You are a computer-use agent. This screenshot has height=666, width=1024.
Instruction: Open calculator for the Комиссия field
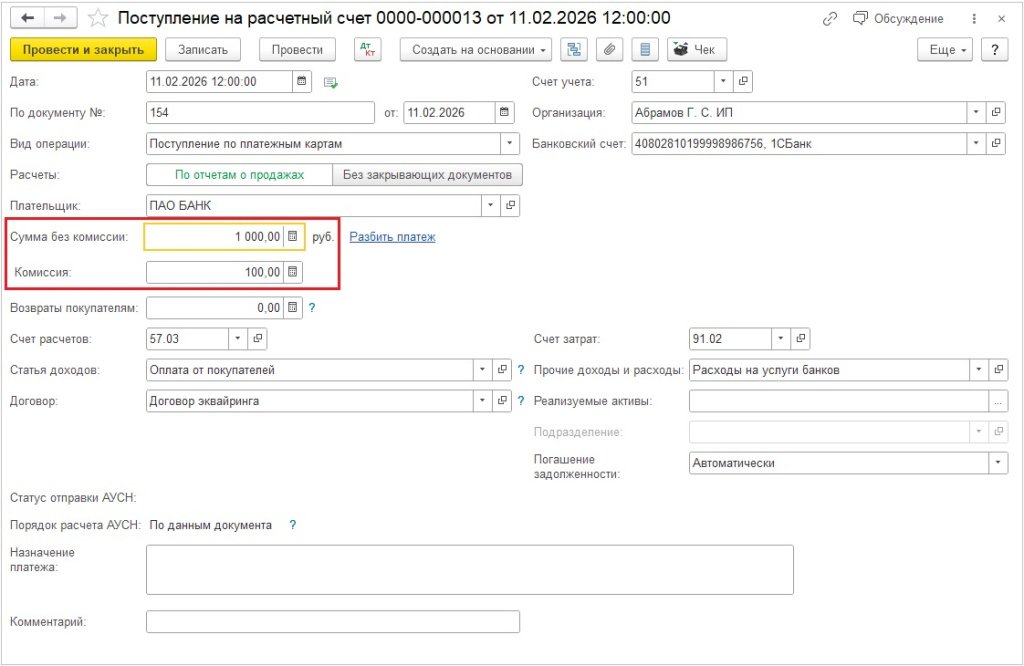(293, 272)
